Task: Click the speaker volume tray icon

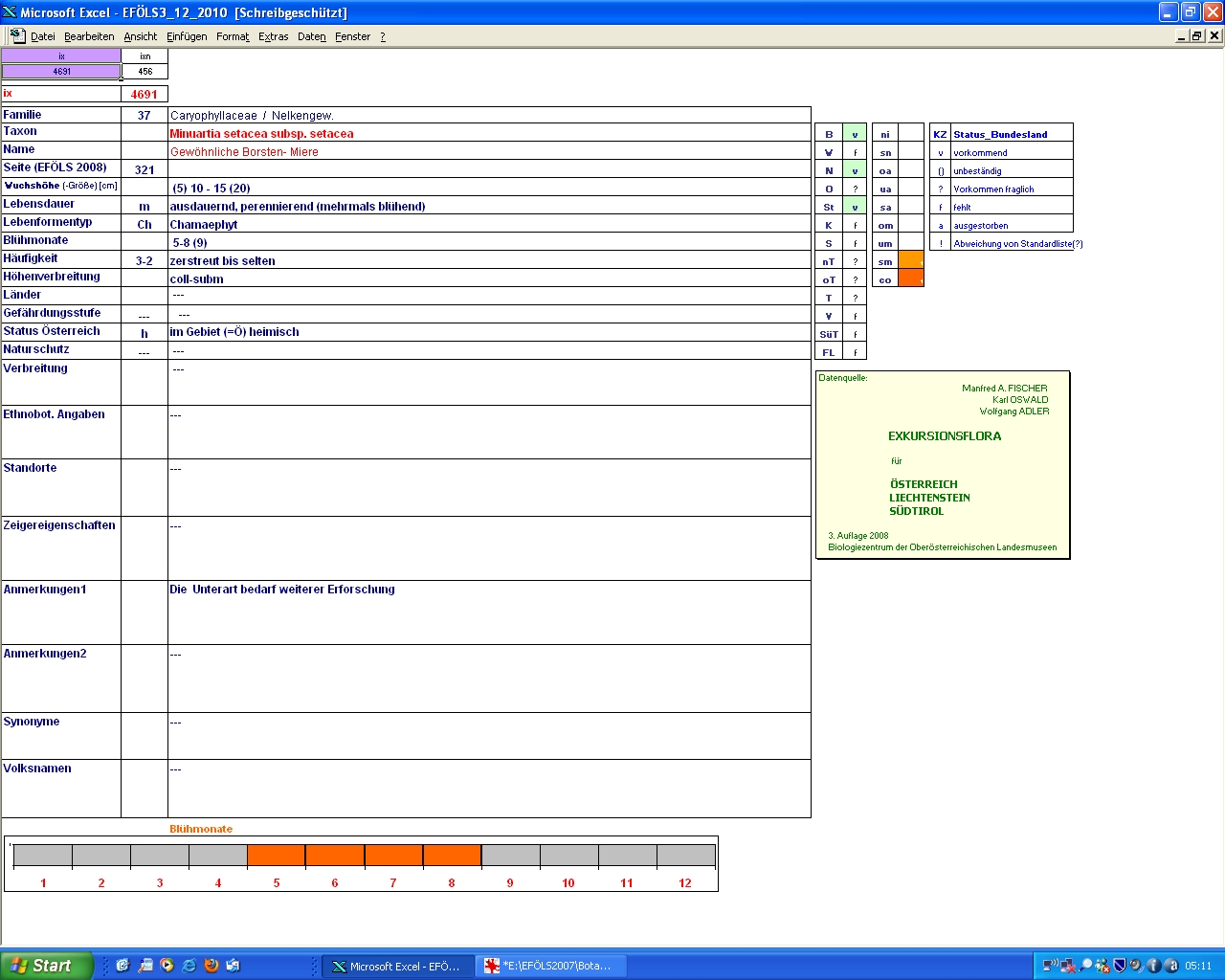Action: tap(1136, 966)
